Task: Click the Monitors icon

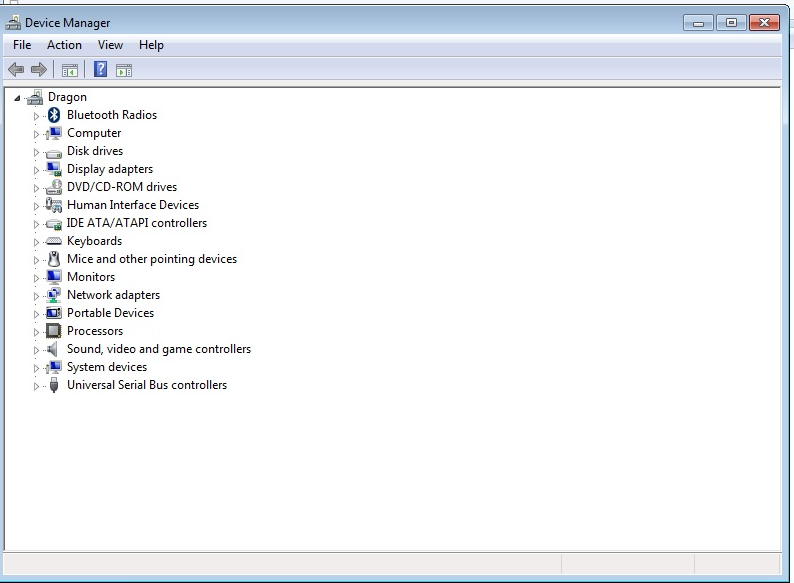Action: tap(54, 277)
